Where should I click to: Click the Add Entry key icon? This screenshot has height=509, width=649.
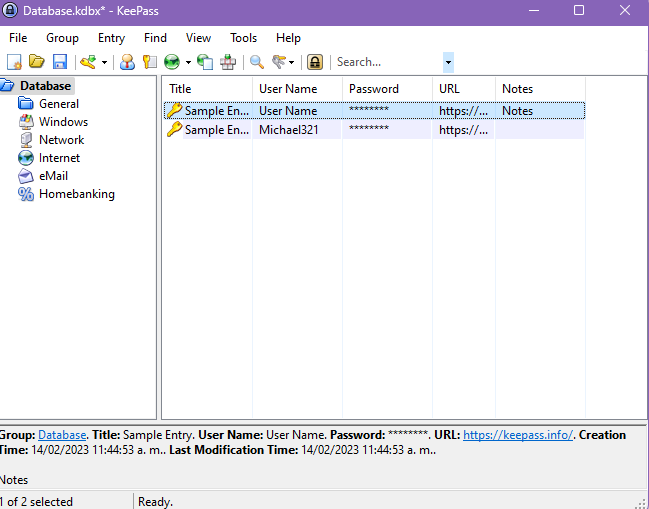88,62
